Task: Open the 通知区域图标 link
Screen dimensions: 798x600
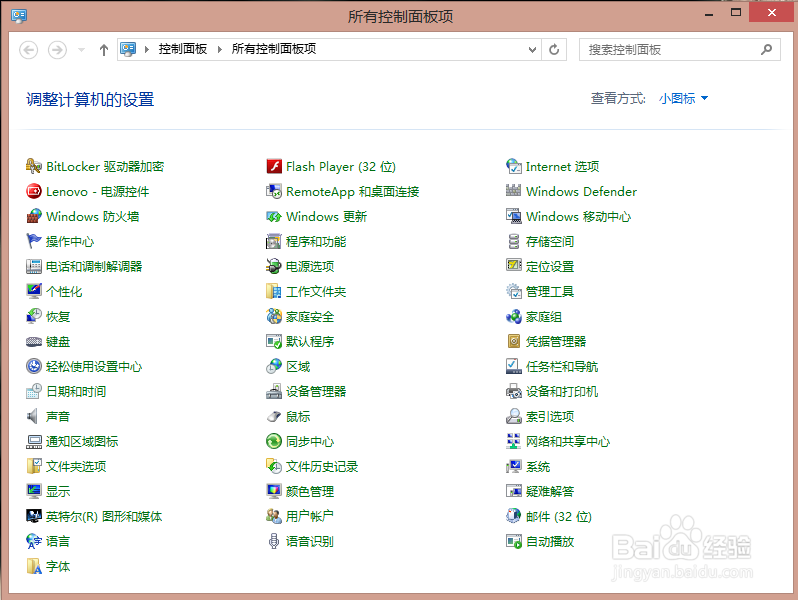Action: tap(81, 441)
